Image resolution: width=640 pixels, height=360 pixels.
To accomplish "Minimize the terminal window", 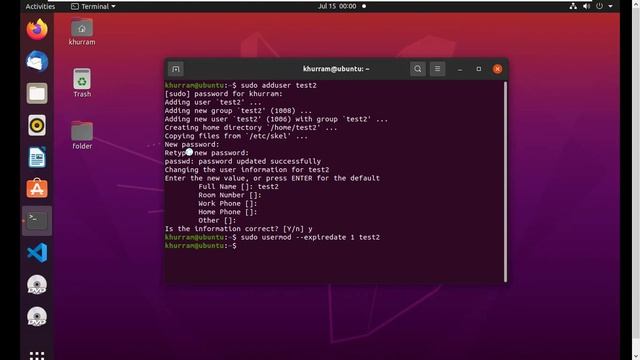I will [x=460, y=69].
